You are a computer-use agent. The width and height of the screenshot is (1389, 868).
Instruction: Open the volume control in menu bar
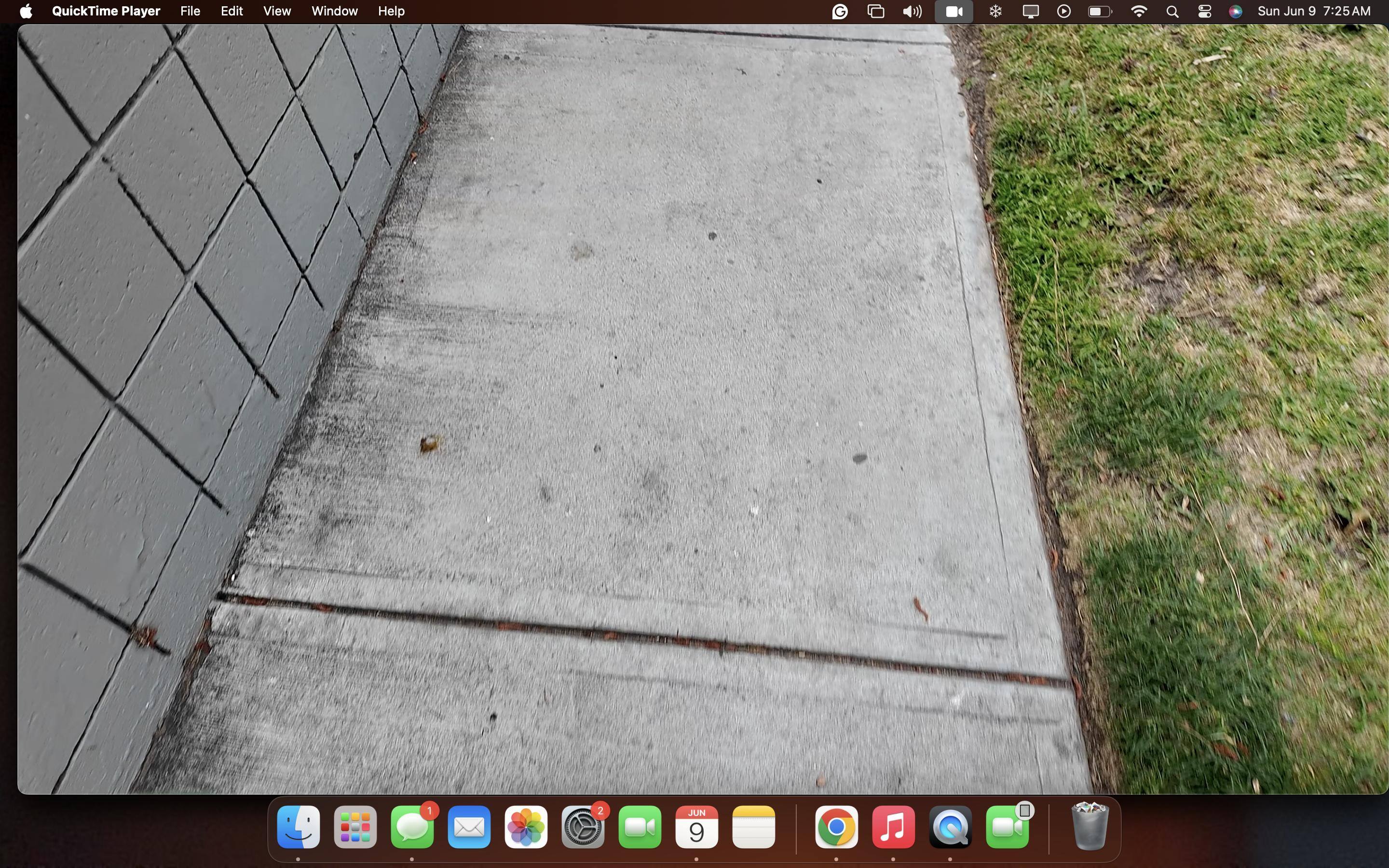912,12
